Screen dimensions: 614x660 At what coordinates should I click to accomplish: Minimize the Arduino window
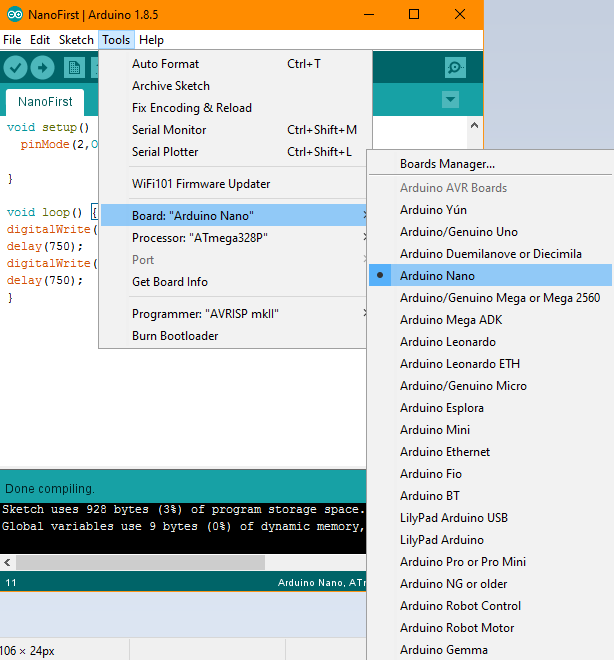(369, 15)
